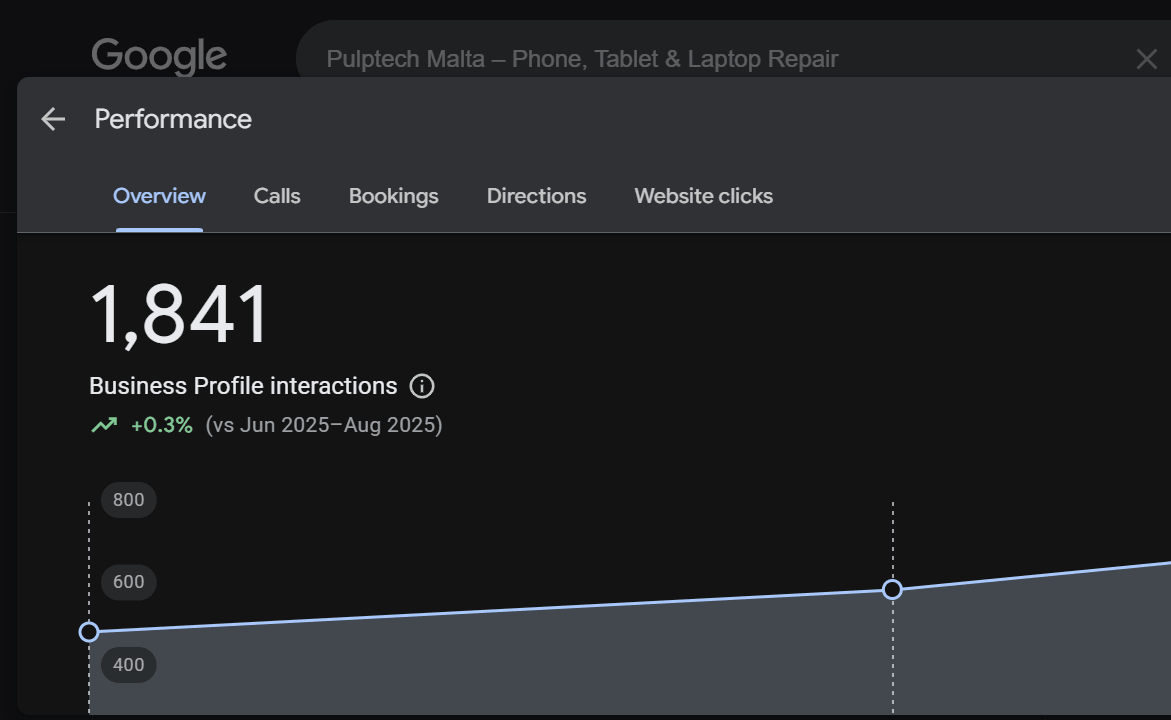The image size is (1171, 720).
Task: Select the Overview tab
Action: (x=159, y=196)
